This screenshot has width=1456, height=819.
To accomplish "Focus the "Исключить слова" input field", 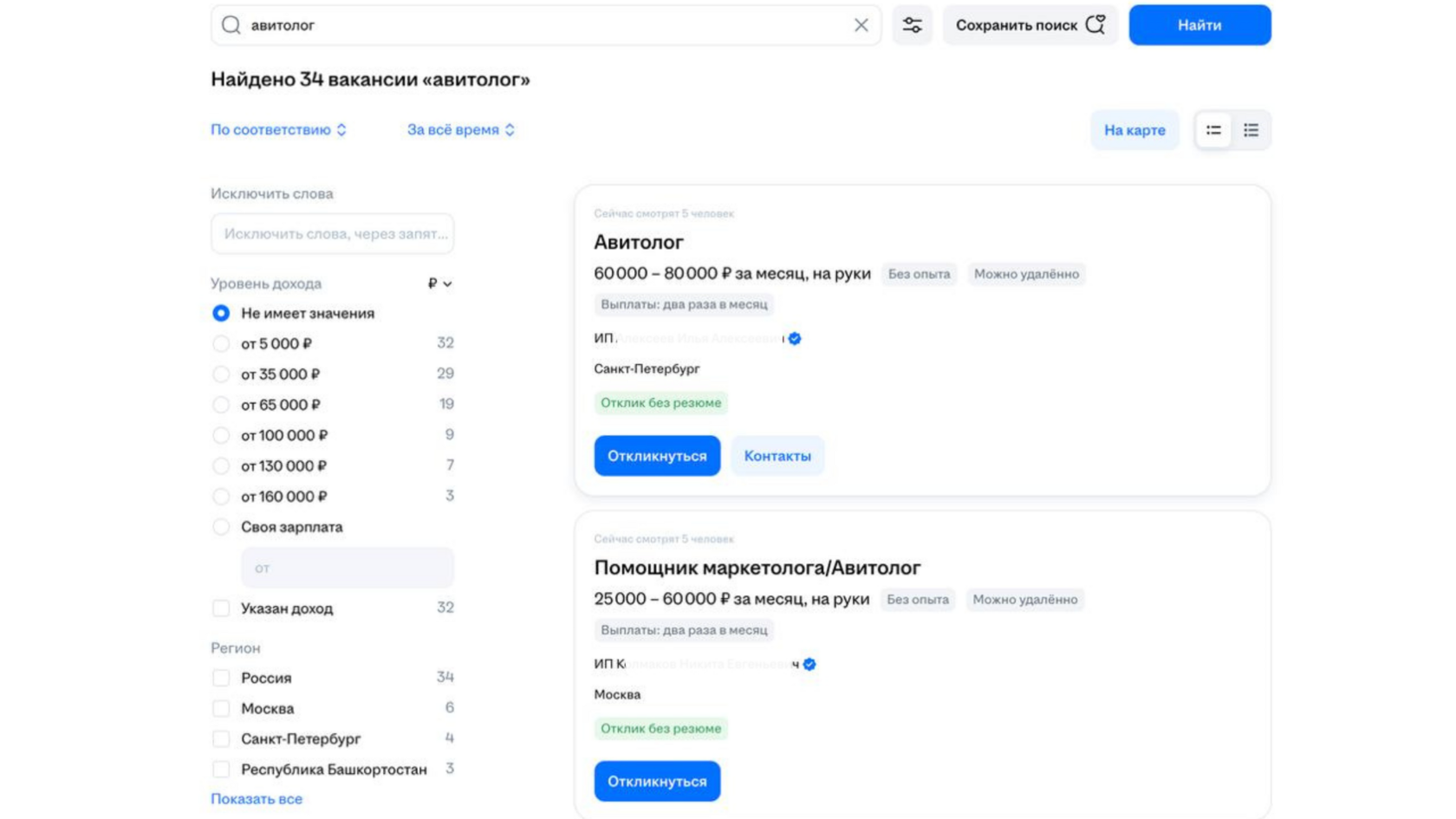I will [x=332, y=234].
